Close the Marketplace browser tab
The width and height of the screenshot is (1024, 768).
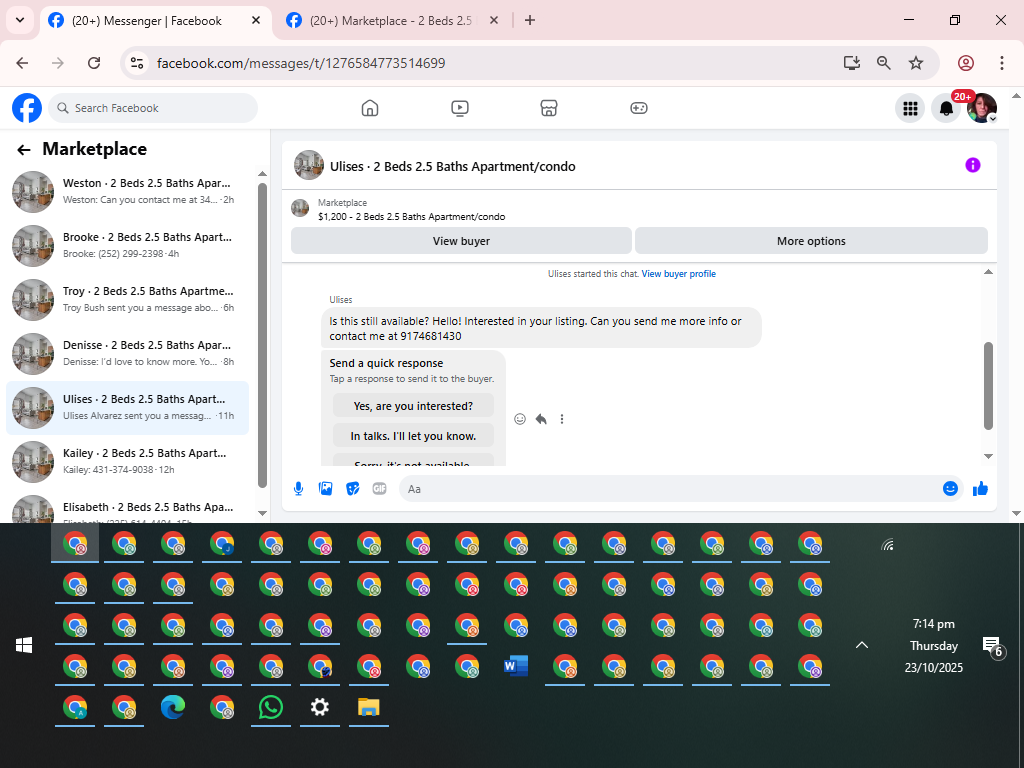click(x=494, y=20)
